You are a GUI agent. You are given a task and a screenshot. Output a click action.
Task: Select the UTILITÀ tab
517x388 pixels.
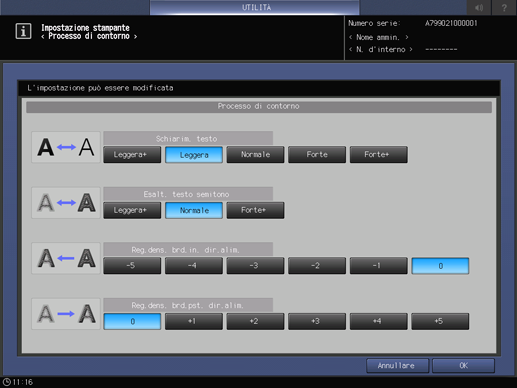pyautogui.click(x=255, y=7)
